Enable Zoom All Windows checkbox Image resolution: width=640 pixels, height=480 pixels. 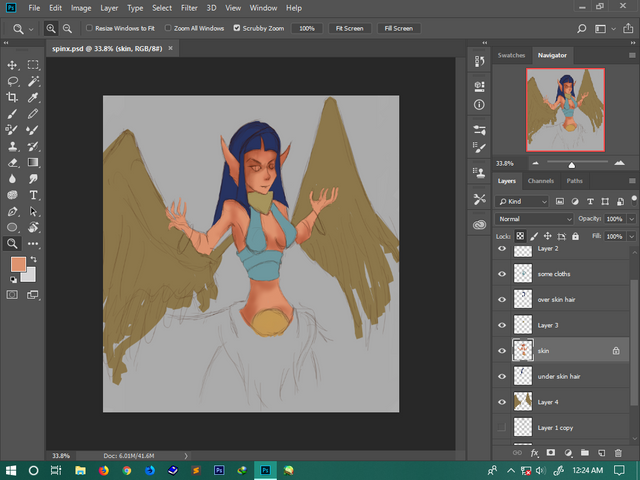[x=168, y=28]
